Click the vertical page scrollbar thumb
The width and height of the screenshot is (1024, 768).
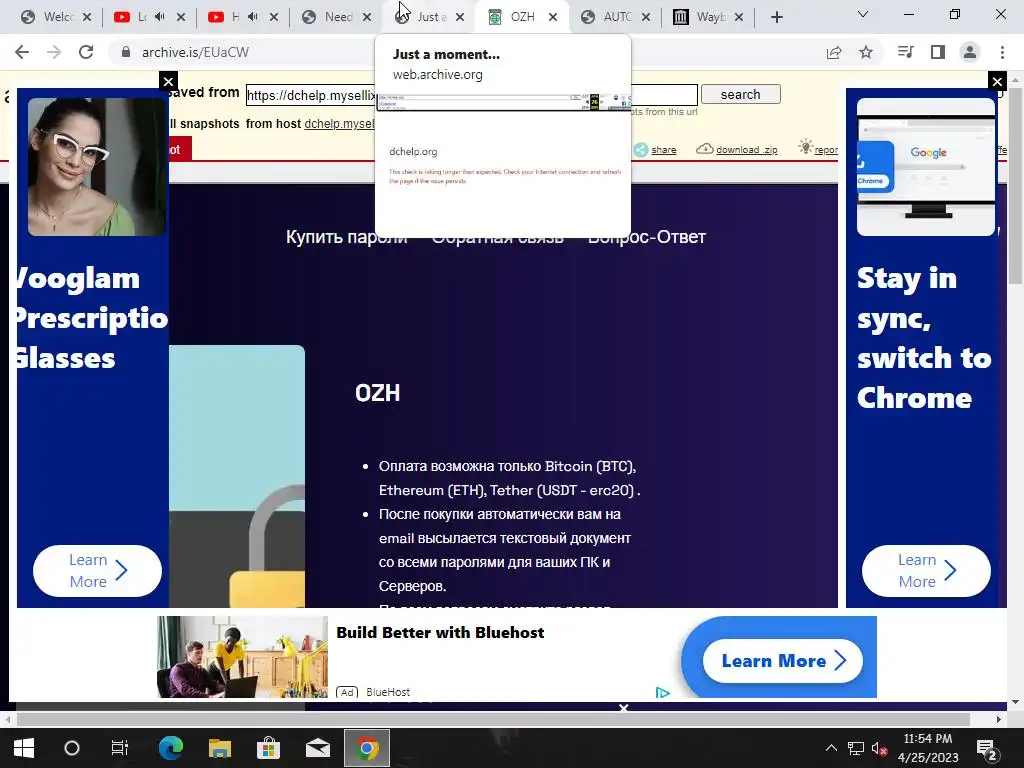pyautogui.click(x=1015, y=186)
